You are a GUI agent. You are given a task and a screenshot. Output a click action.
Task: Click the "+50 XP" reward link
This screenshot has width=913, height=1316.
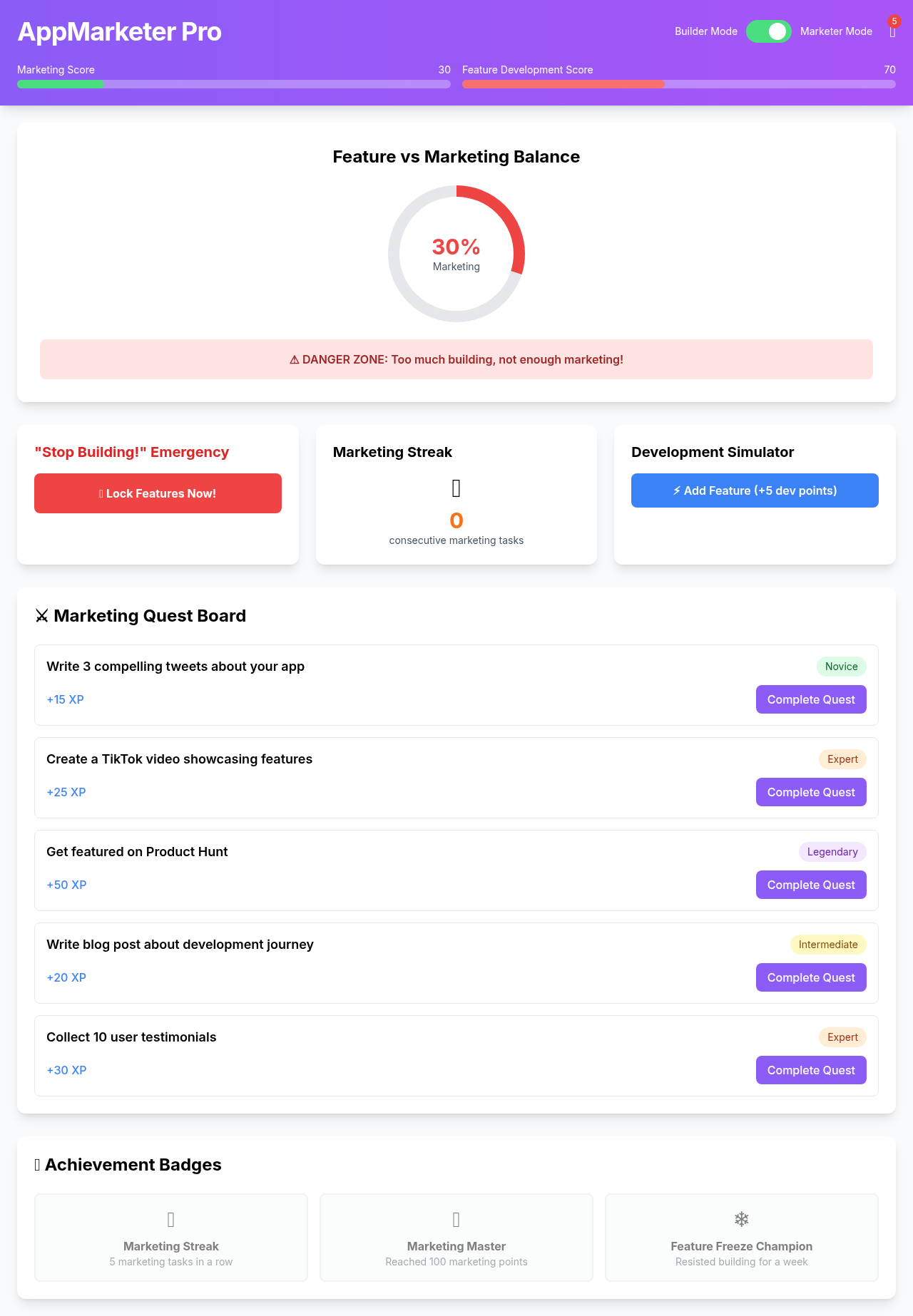point(66,885)
